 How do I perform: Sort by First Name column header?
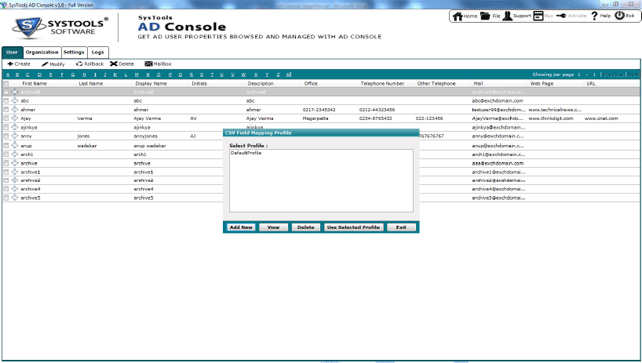click(x=34, y=83)
